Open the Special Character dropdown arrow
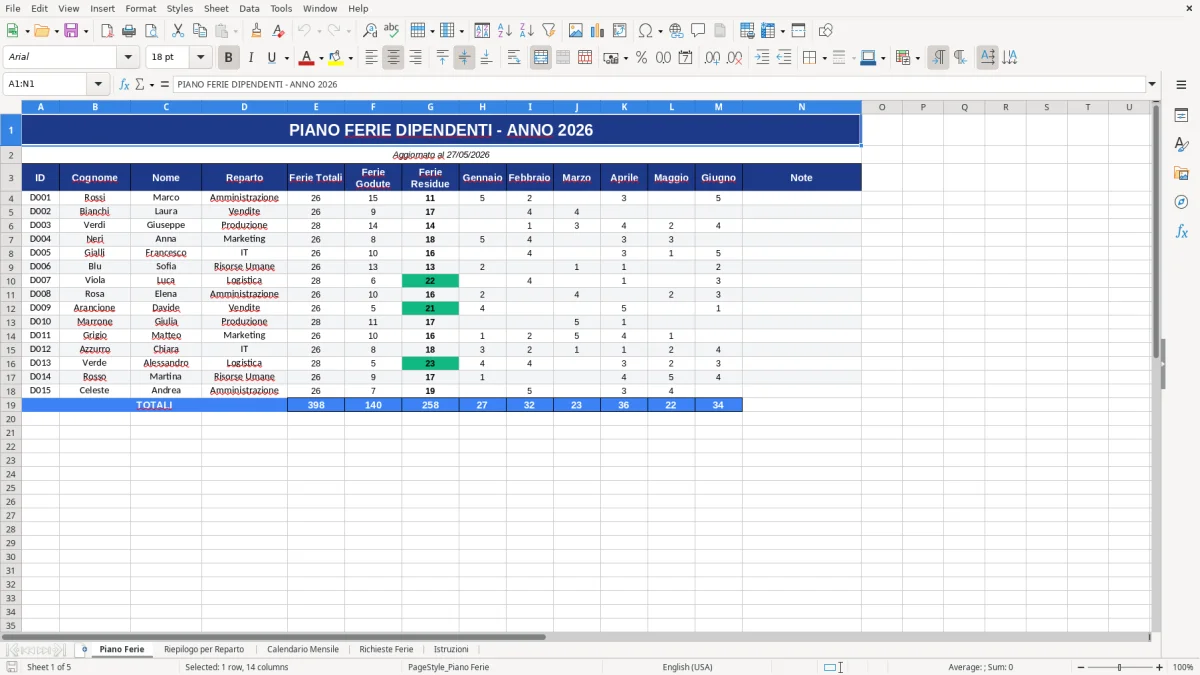The width and height of the screenshot is (1200, 675). (x=660, y=31)
